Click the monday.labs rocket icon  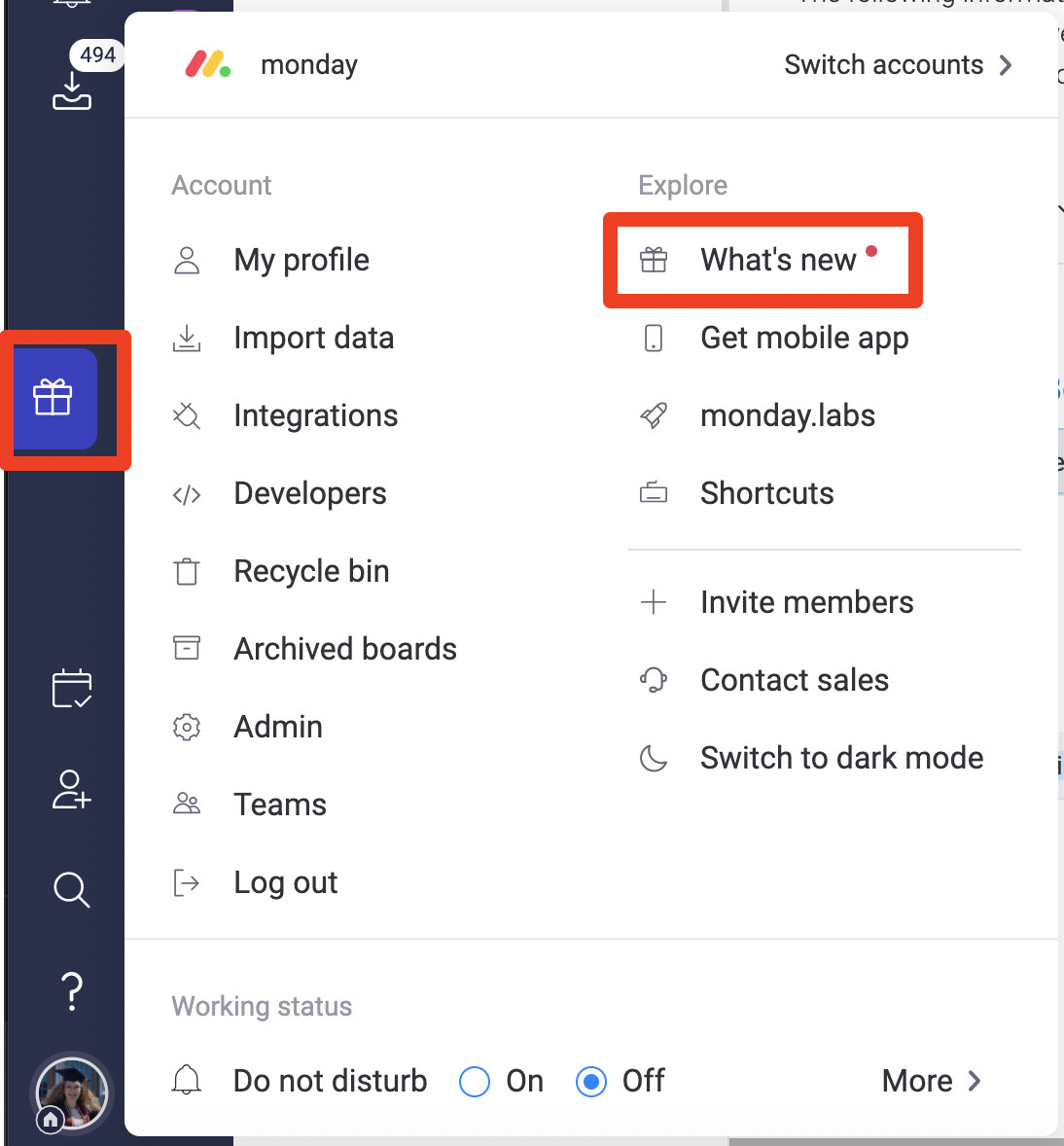654,415
